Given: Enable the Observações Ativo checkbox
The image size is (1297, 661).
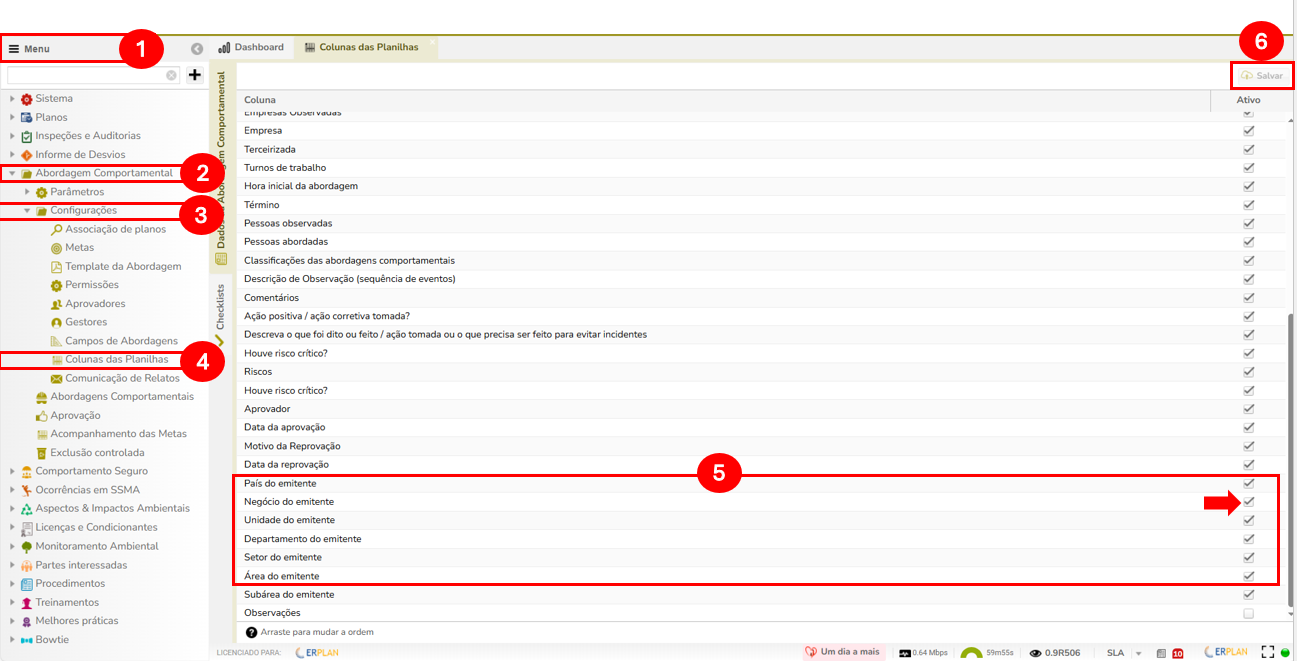Looking at the screenshot, I should coord(1248,613).
